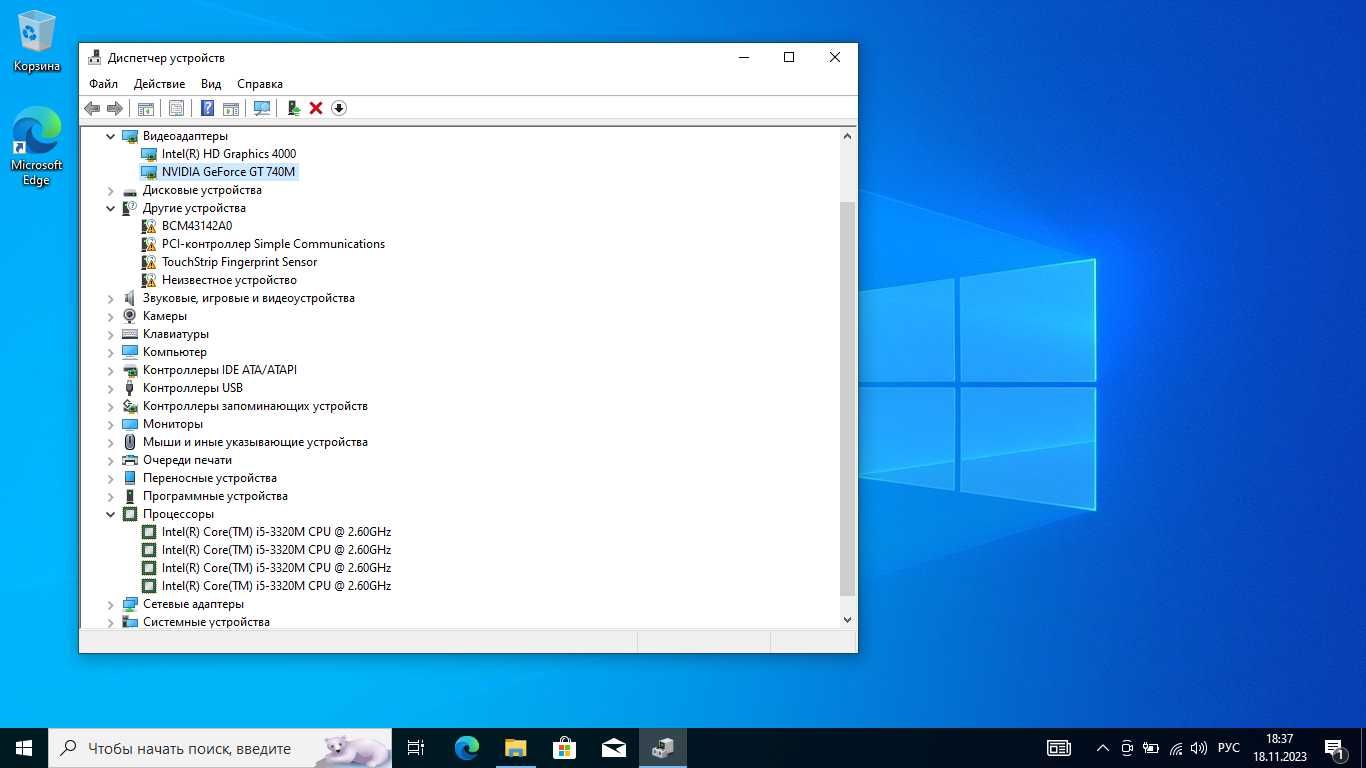Click the volume icon in the system tray
This screenshot has width=1366, height=768.
[x=1199, y=748]
